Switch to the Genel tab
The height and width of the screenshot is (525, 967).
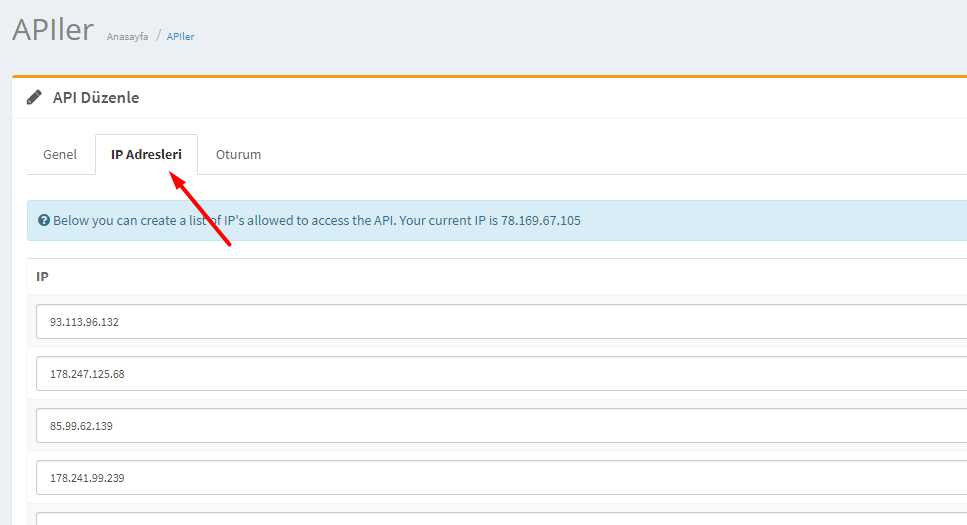point(60,154)
